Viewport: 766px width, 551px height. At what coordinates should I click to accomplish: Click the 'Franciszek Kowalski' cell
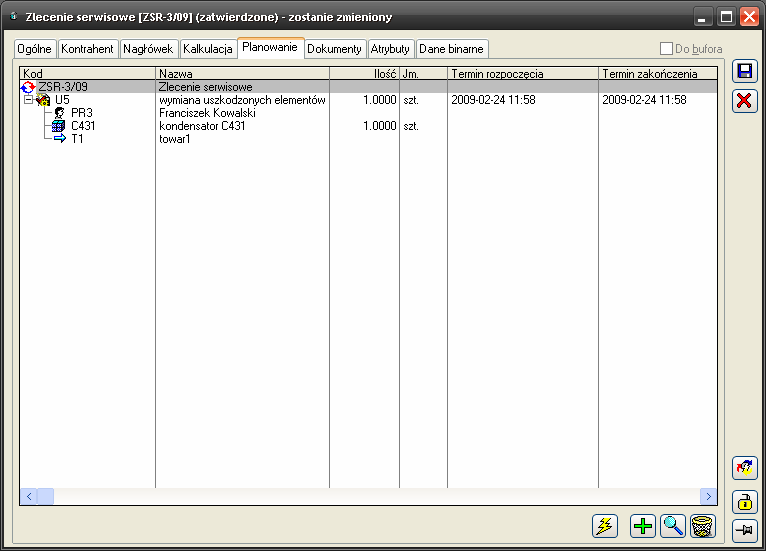207,113
